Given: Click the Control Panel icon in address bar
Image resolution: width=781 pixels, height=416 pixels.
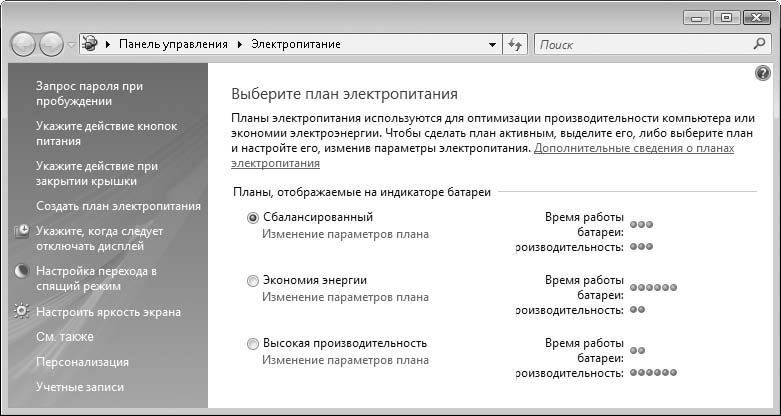Looking at the screenshot, I should 90,44.
